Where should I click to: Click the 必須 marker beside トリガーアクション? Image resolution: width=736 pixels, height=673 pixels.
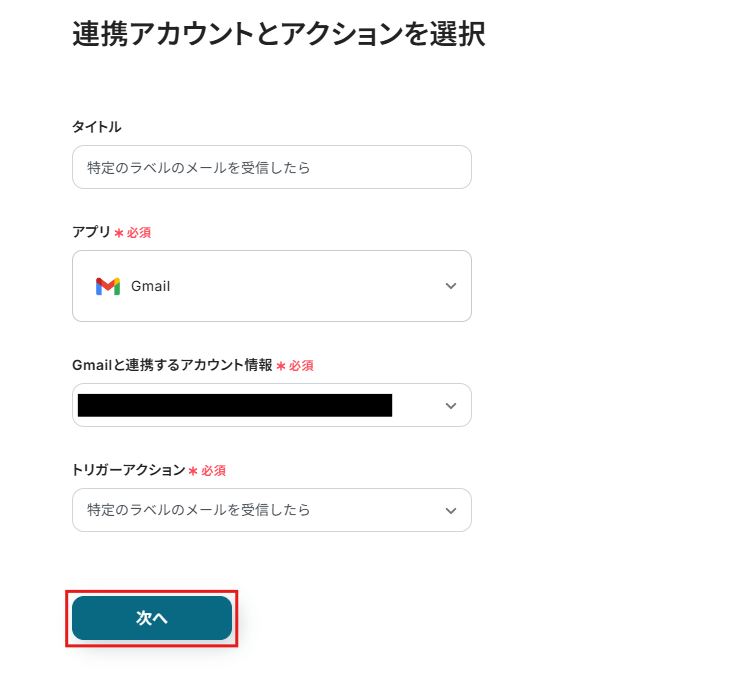click(x=214, y=471)
